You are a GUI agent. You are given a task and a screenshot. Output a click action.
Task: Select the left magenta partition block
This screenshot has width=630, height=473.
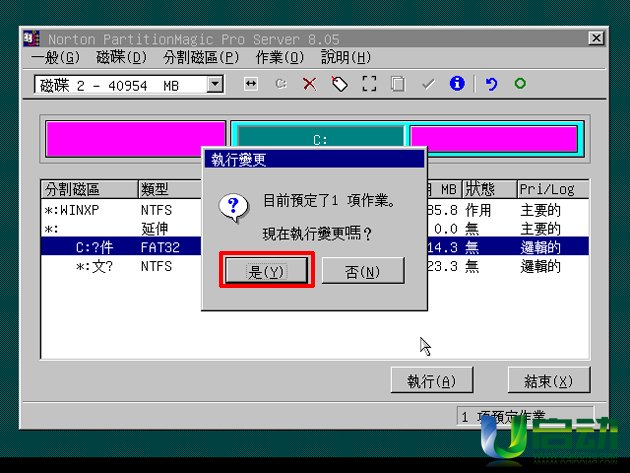coord(136,139)
